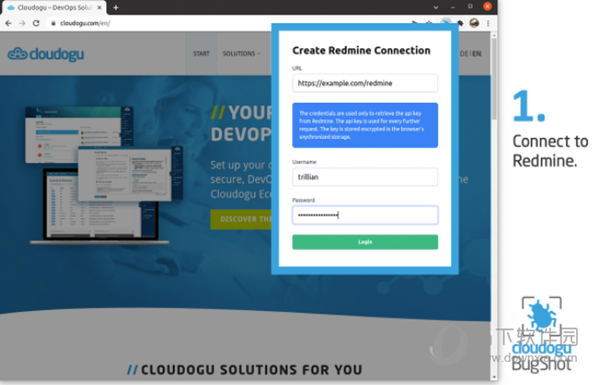
Task: Click the browser forward arrow
Action: [22, 23]
